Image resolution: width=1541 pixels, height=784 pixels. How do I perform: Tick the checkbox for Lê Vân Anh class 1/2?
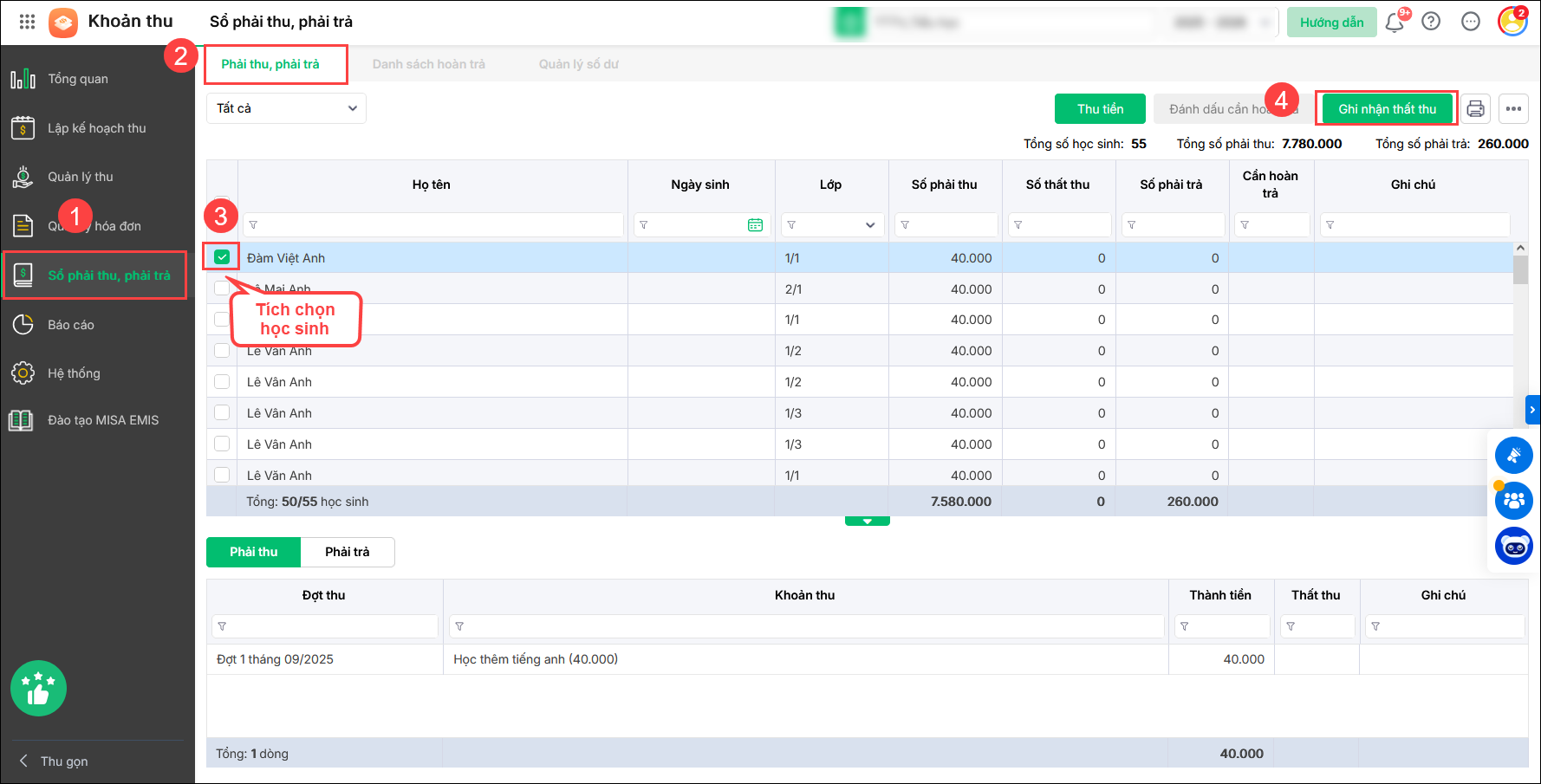coord(222,382)
